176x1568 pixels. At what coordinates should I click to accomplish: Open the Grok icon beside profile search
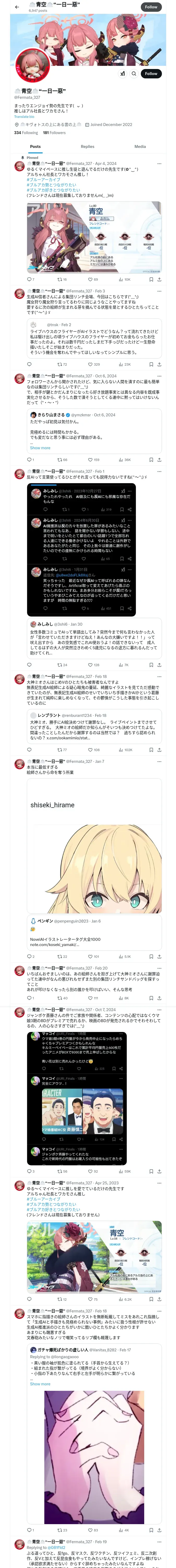pyautogui.click(x=123, y=74)
